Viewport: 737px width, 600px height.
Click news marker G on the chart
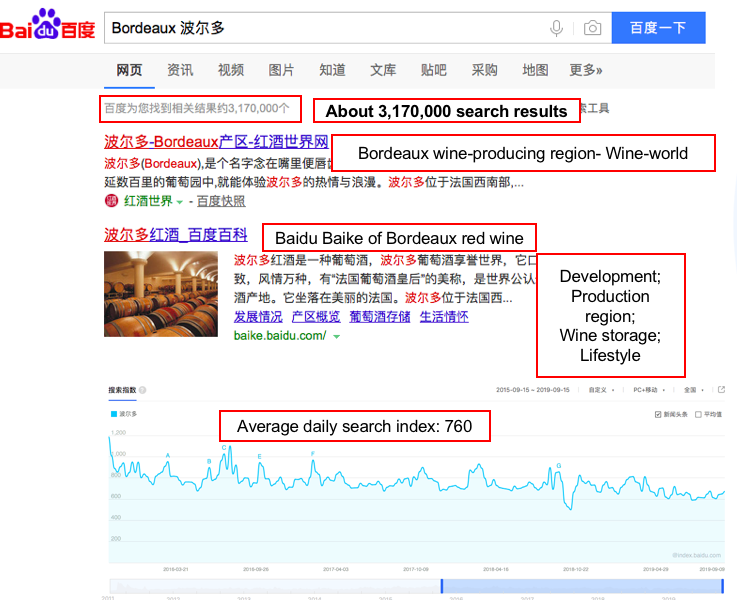pyautogui.click(x=559, y=466)
